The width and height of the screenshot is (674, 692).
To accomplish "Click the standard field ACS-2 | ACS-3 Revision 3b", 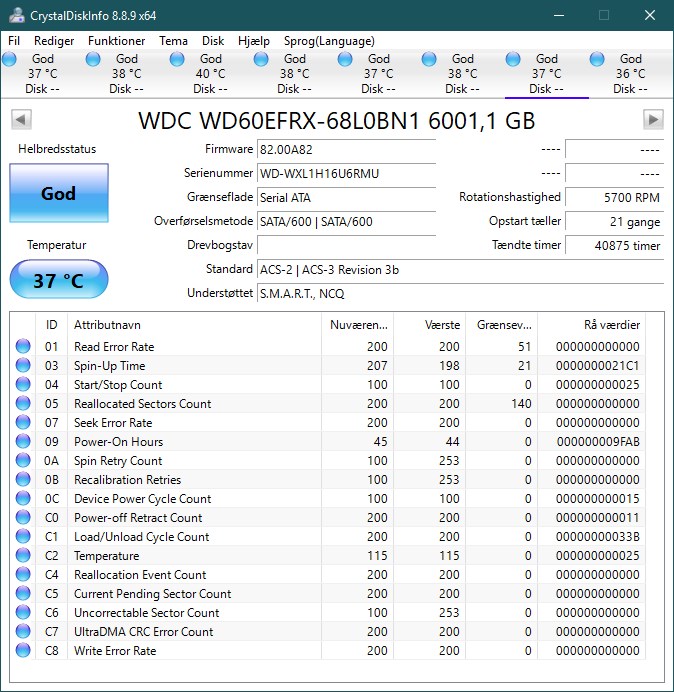I will tap(460, 269).
